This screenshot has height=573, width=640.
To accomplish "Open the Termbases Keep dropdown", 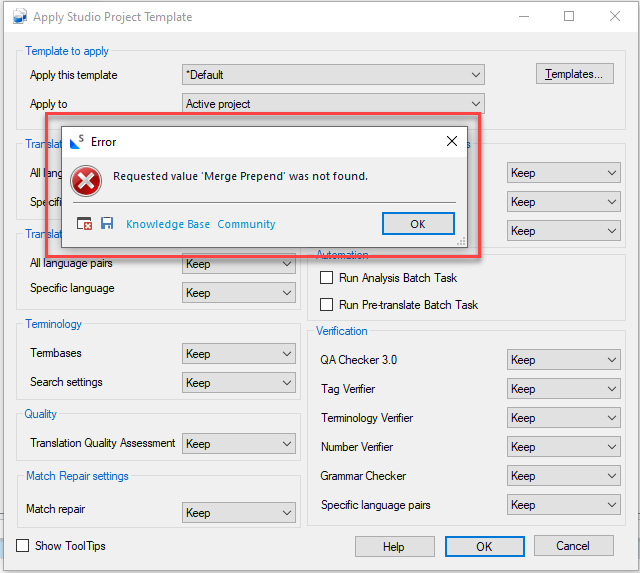I will point(239,353).
